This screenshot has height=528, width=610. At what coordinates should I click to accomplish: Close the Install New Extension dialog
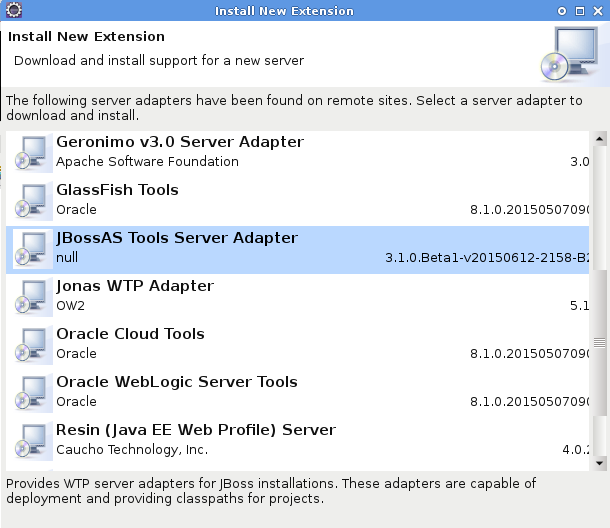click(x=599, y=11)
